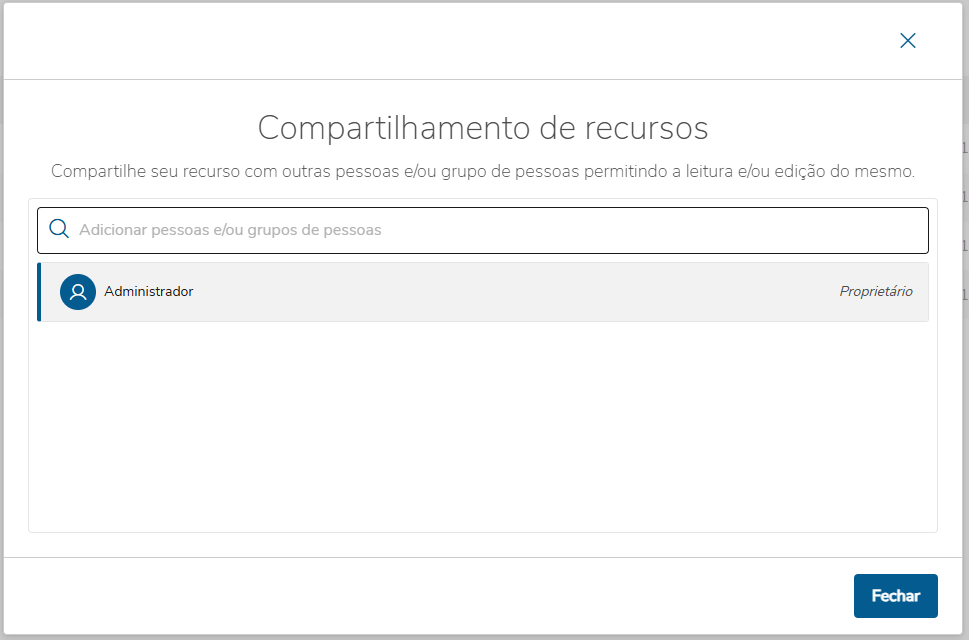This screenshot has height=640, width=969.
Task: Focus the add people or groups field
Action: (x=500, y=230)
